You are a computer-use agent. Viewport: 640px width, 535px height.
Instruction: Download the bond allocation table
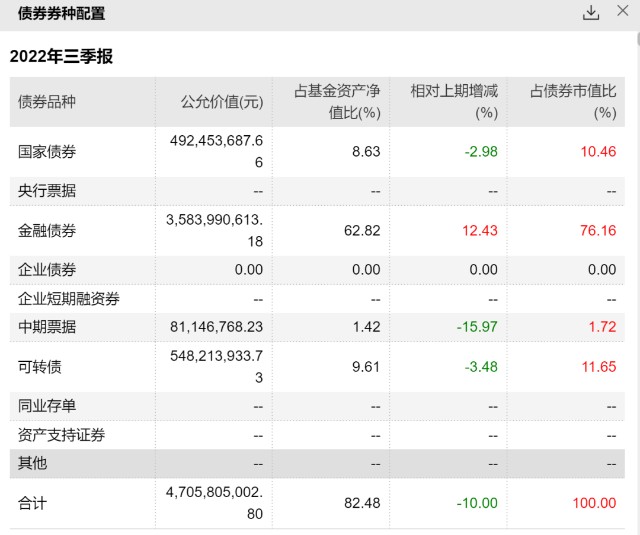point(591,13)
